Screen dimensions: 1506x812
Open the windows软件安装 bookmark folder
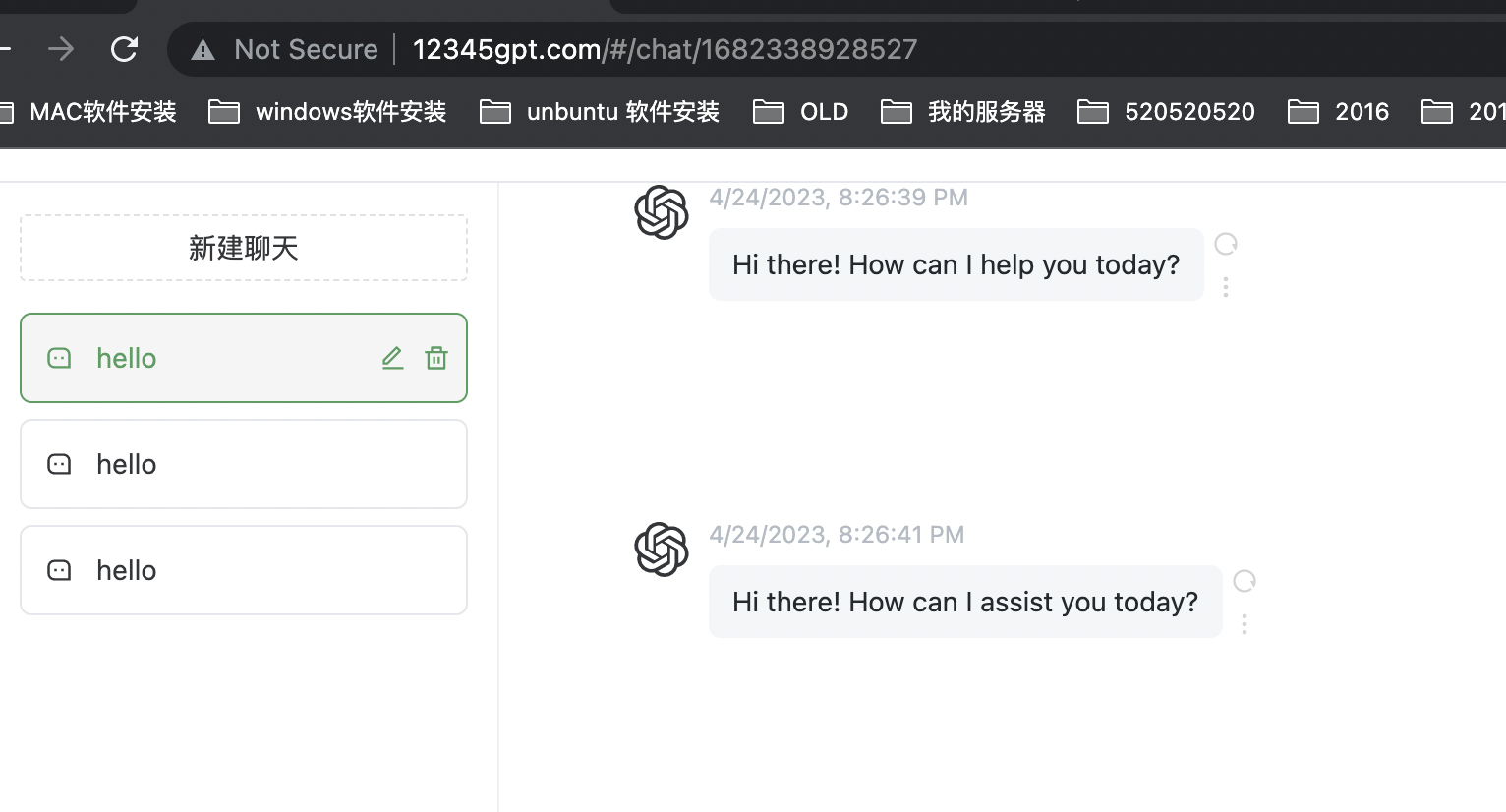329,112
